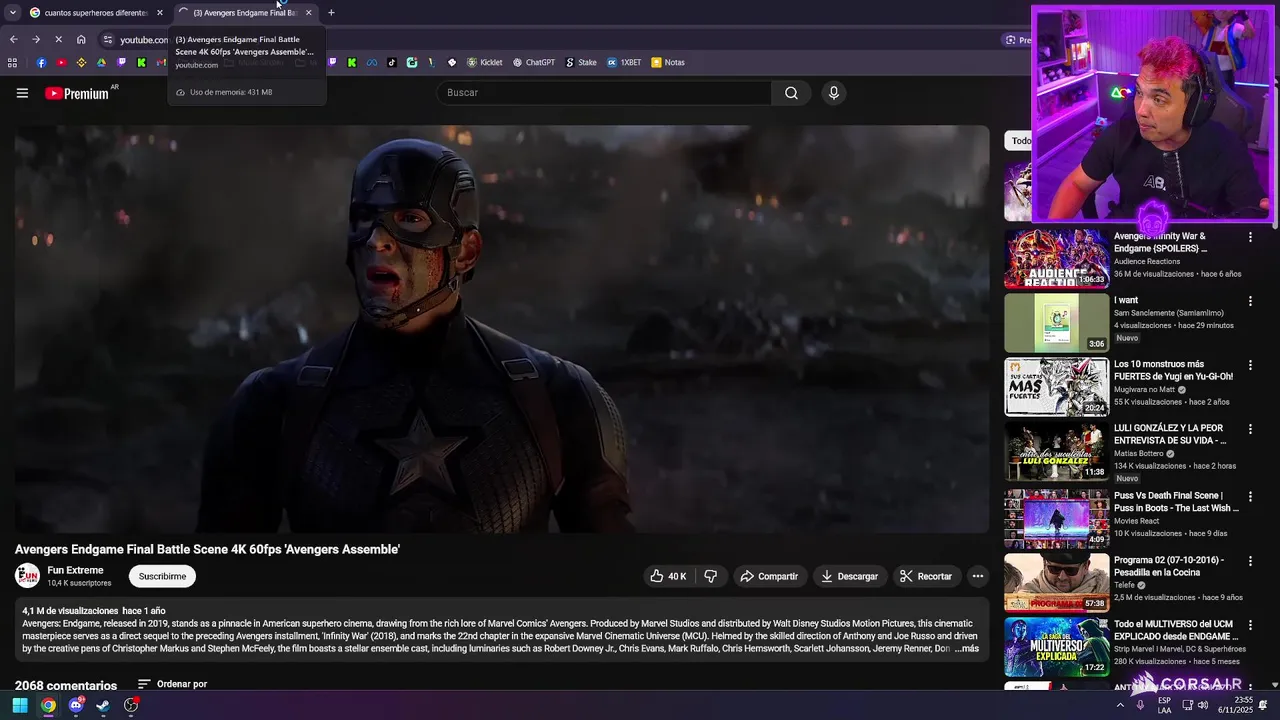Show hidden system tray icons

pos(1120,705)
